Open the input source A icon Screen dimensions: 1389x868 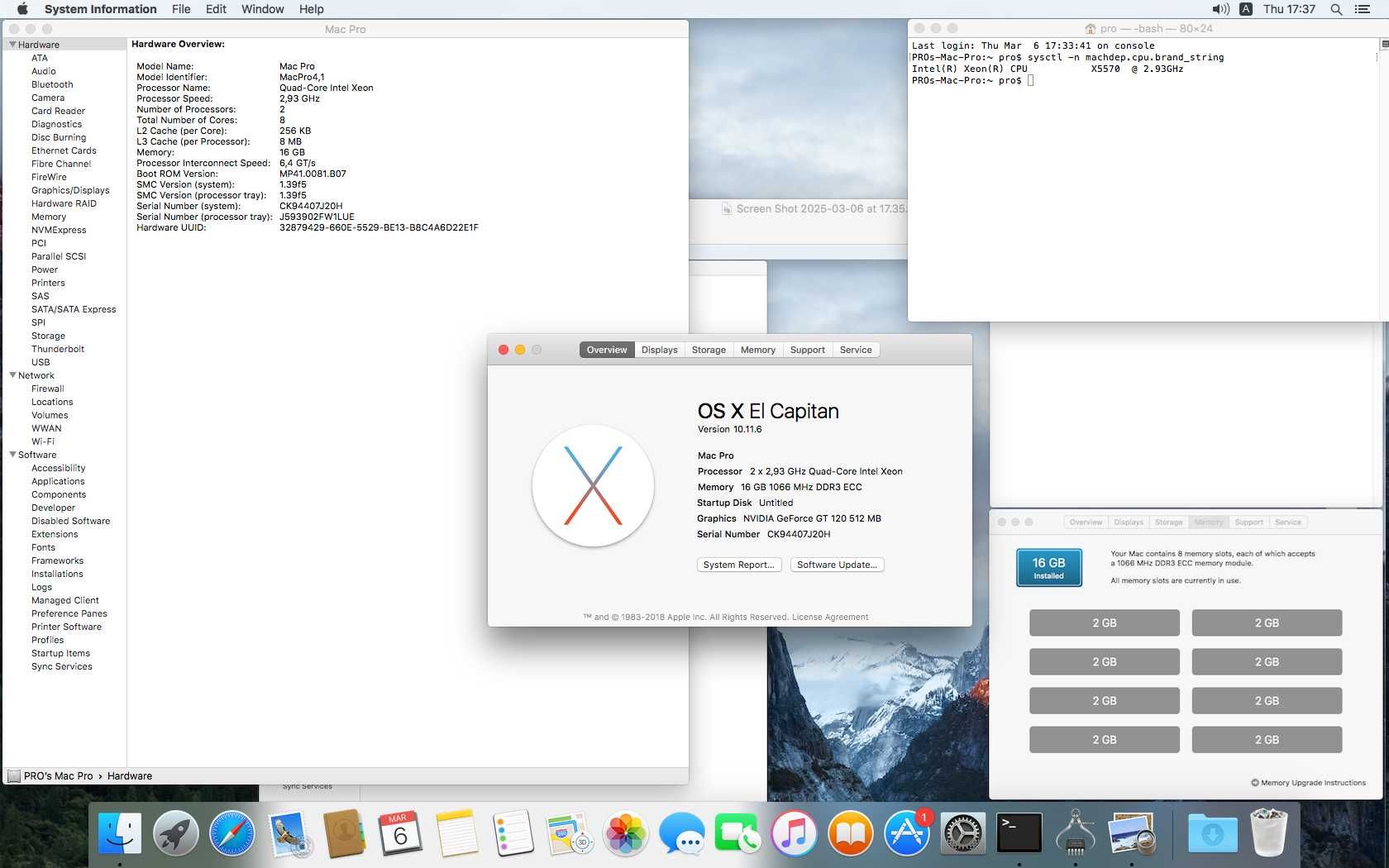tap(1246, 9)
